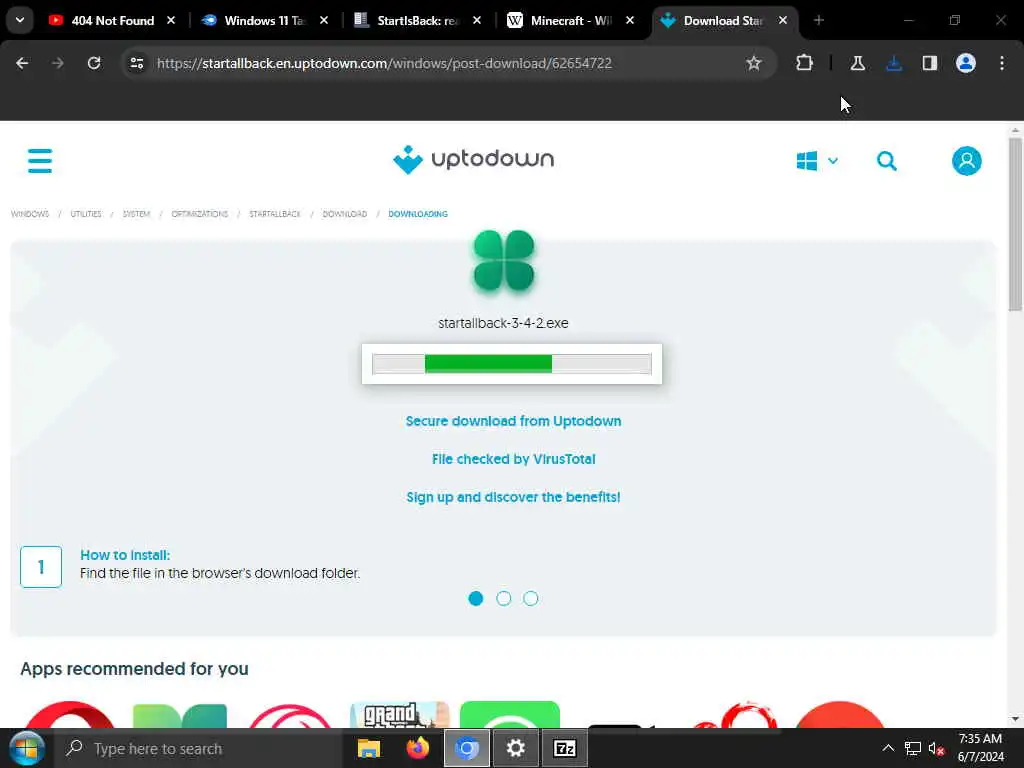1024x768 pixels.
Task: Open the Chrome profile avatar
Action: [966, 63]
